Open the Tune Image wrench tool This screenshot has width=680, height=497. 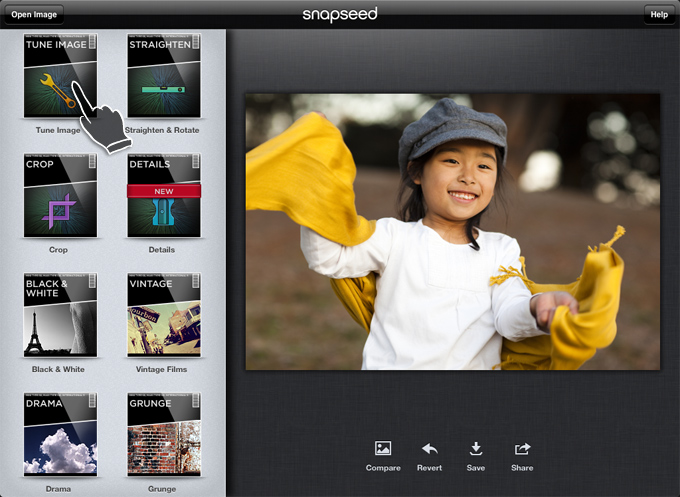pyautogui.click(x=60, y=76)
